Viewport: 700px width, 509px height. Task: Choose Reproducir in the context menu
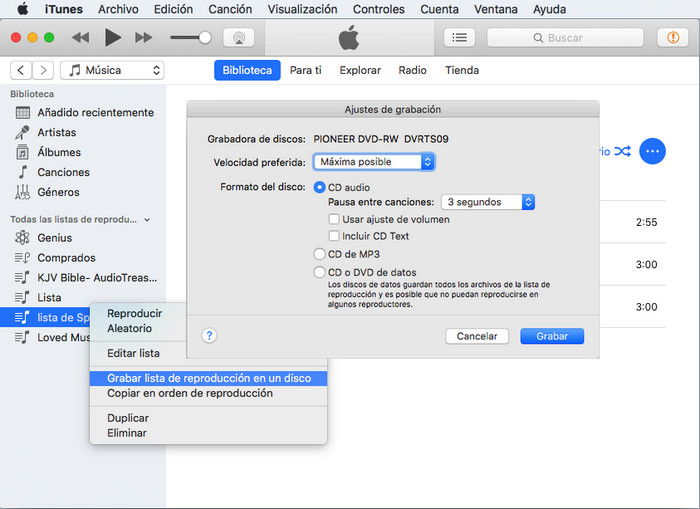[134, 313]
